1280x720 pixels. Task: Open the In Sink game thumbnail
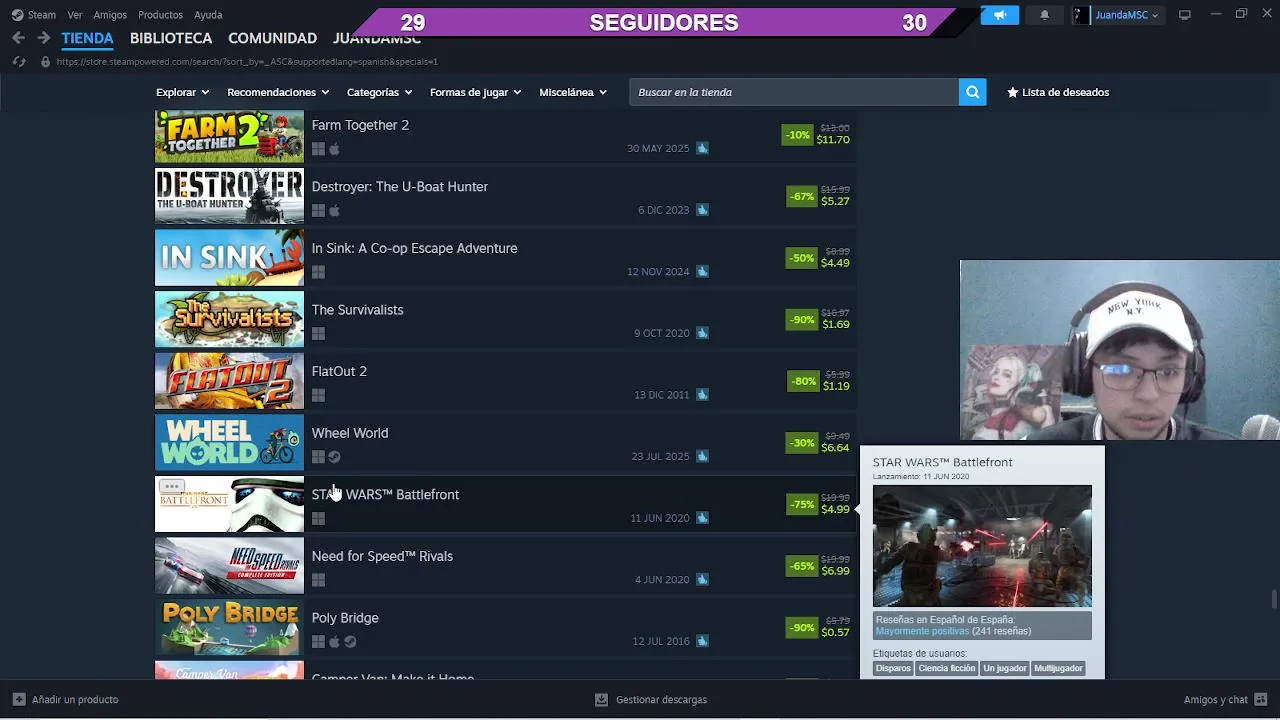tap(229, 258)
